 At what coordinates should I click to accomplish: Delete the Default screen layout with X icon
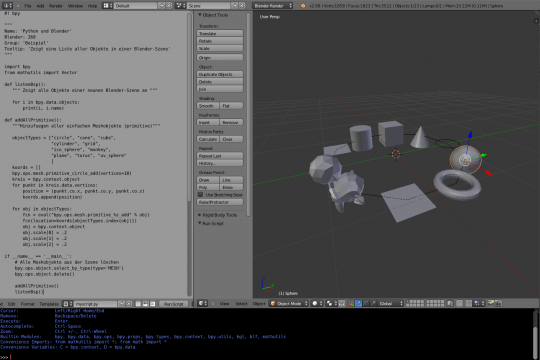point(169,6)
